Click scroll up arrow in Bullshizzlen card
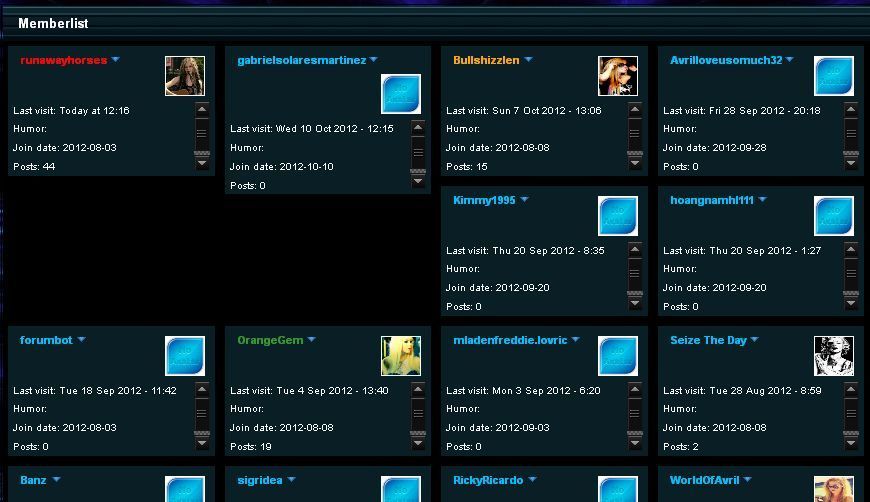The width and height of the screenshot is (870, 502). tap(635, 109)
